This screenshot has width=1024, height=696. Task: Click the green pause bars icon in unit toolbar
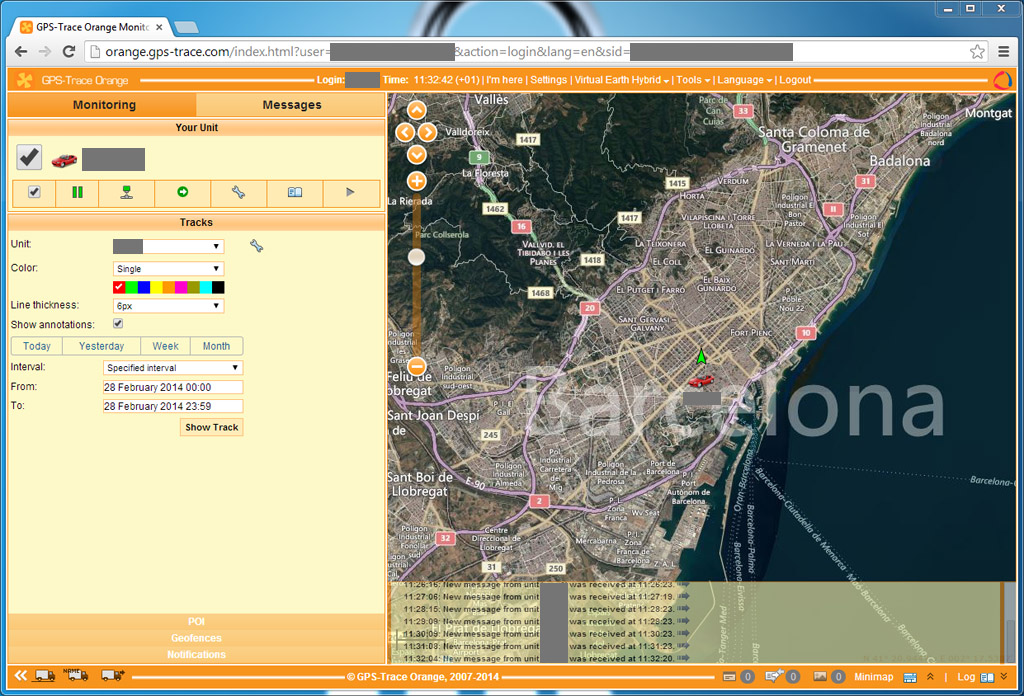coord(77,192)
